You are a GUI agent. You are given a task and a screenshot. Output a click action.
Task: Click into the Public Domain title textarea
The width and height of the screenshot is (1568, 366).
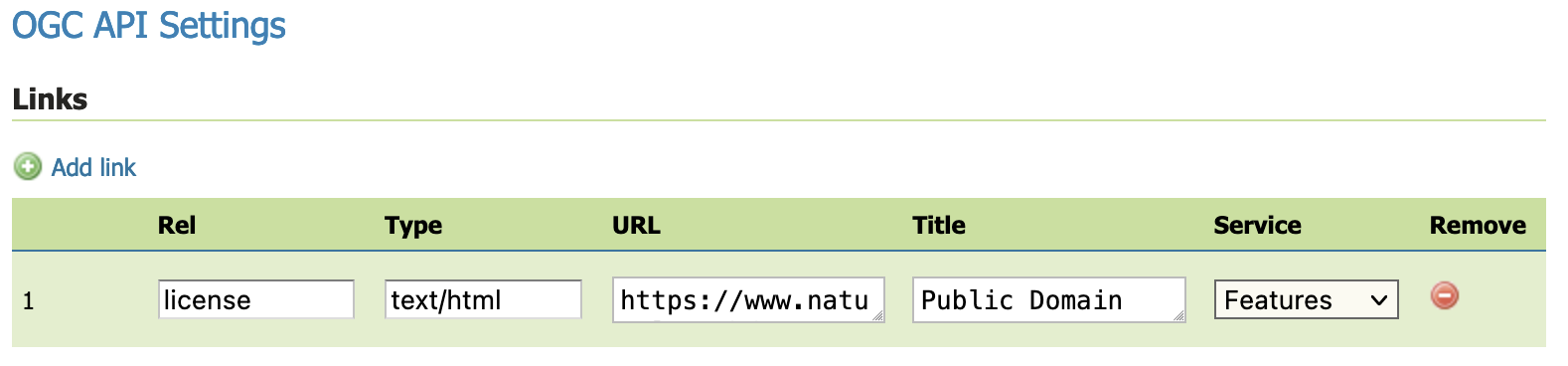[1048, 299]
